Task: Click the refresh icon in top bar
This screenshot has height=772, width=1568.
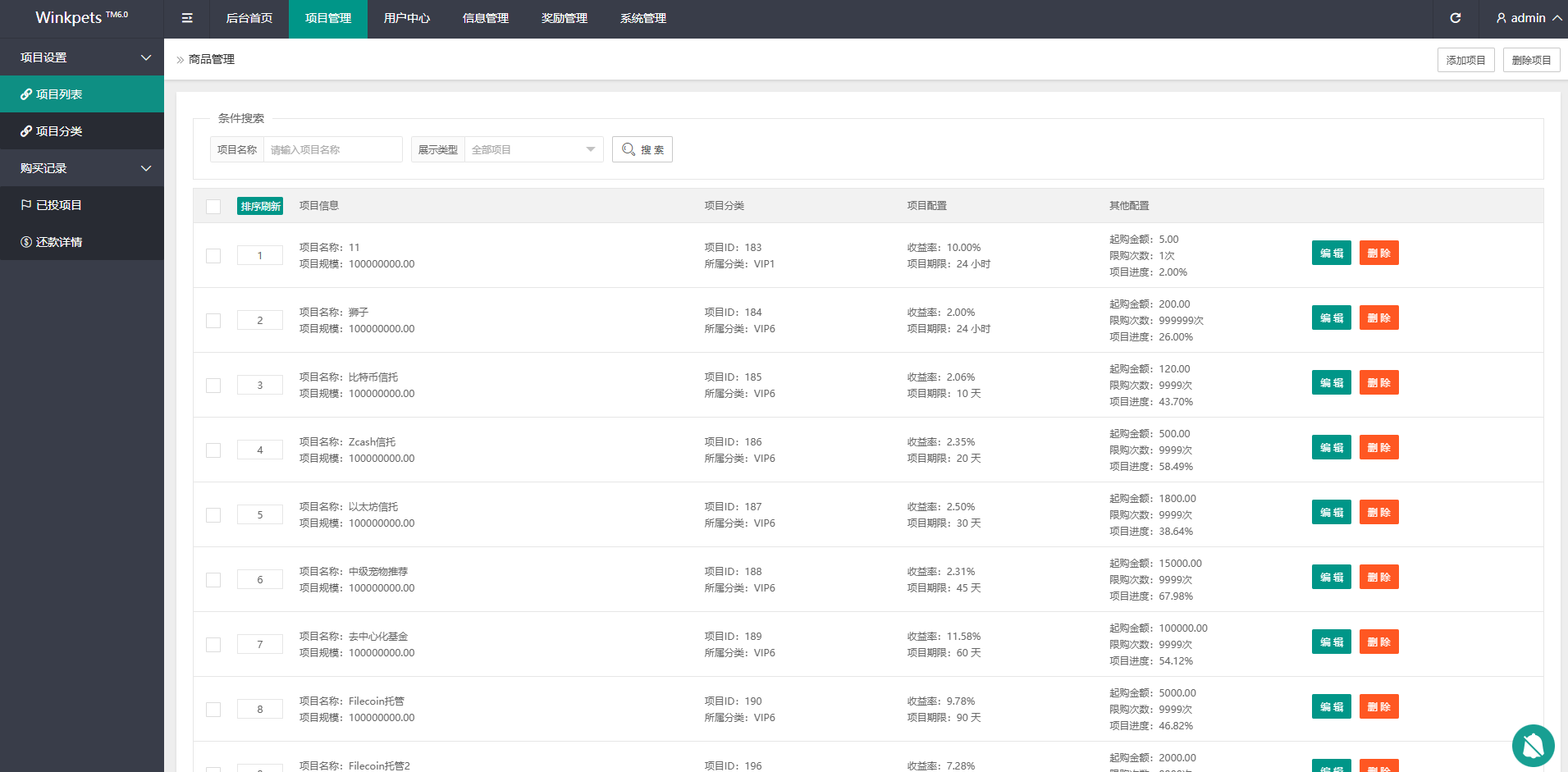Action: pyautogui.click(x=1455, y=18)
